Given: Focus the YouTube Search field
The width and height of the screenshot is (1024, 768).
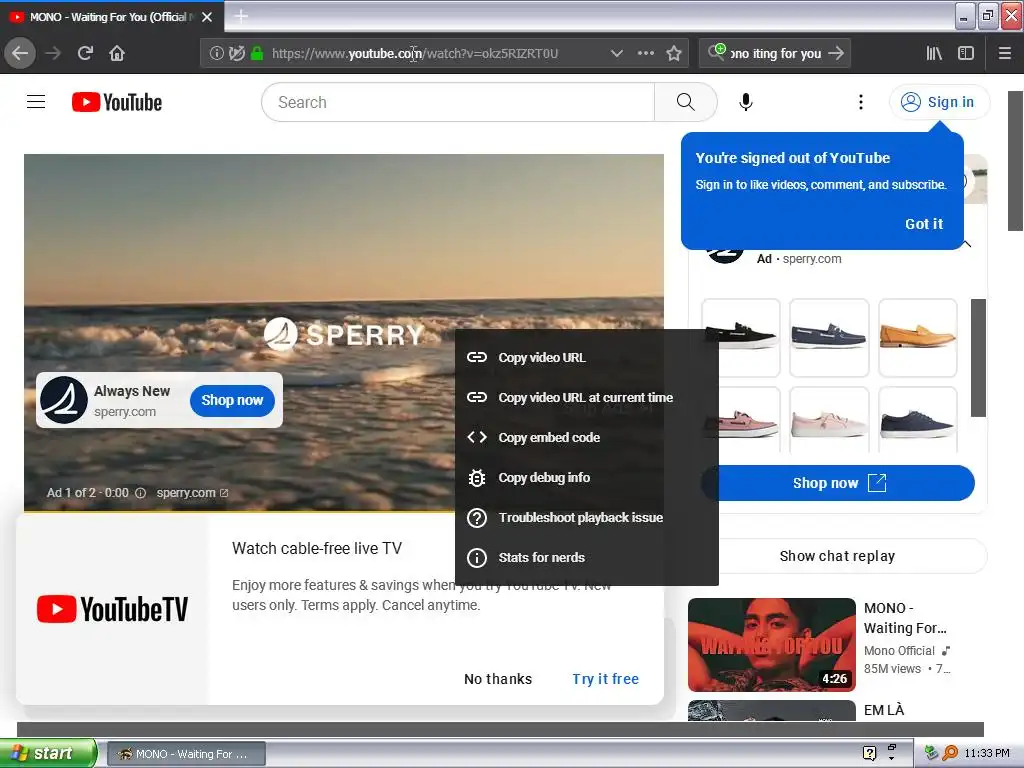Looking at the screenshot, I should coord(458,102).
